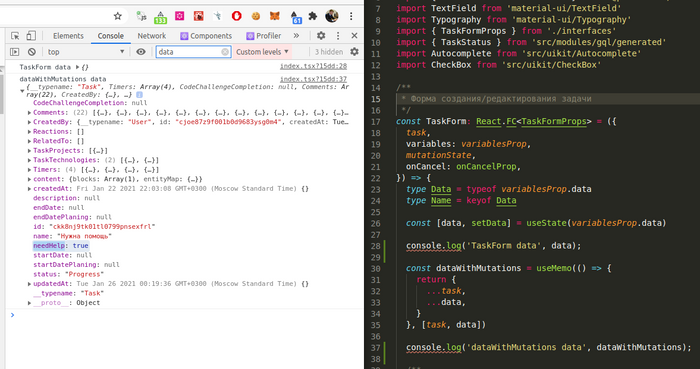Expand the TaskTechnologies entry
The height and width of the screenshot is (369, 700).
point(29,160)
